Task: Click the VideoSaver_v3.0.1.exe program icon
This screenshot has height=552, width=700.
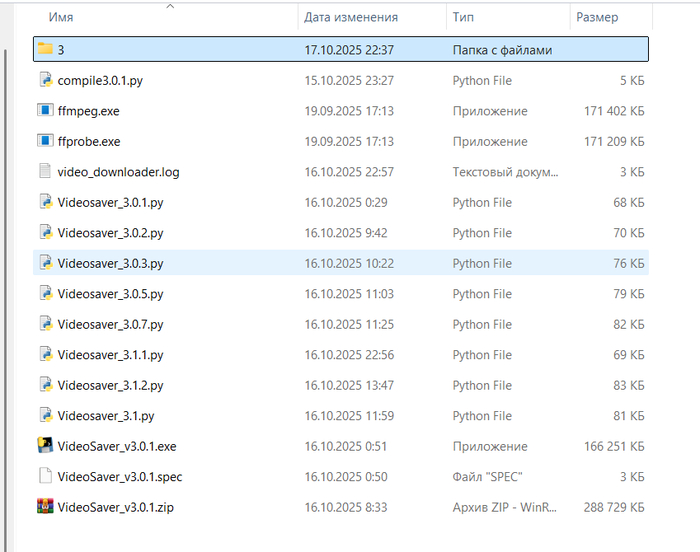Action: click(x=45, y=446)
